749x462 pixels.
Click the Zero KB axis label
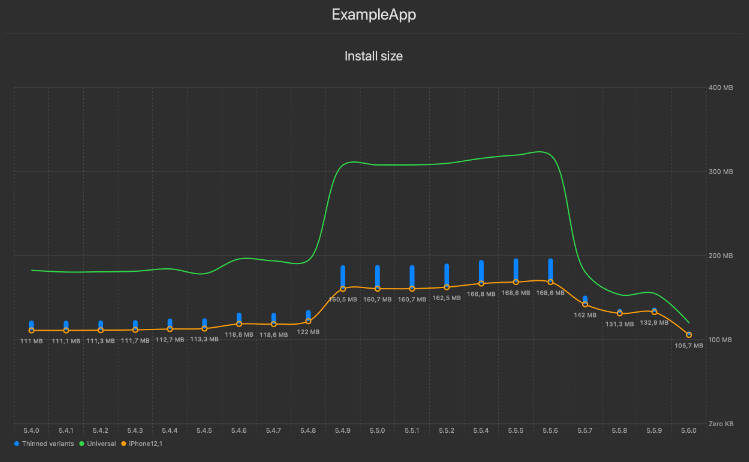tap(720, 423)
